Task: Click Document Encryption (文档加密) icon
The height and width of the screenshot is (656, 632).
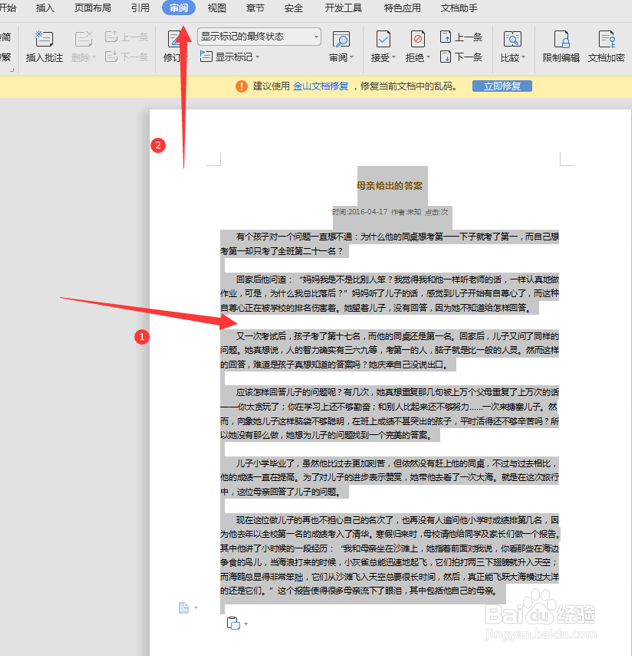Action: pos(606,39)
